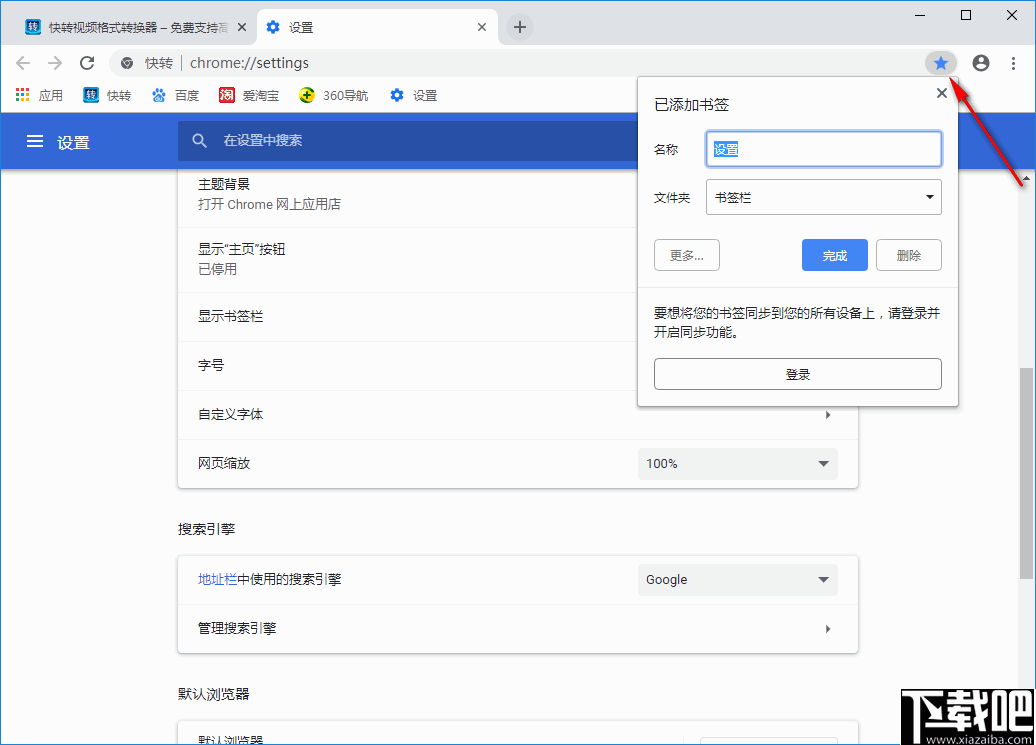Click the 完成 button to save the bookmark
The image size is (1036, 745).
834,255
